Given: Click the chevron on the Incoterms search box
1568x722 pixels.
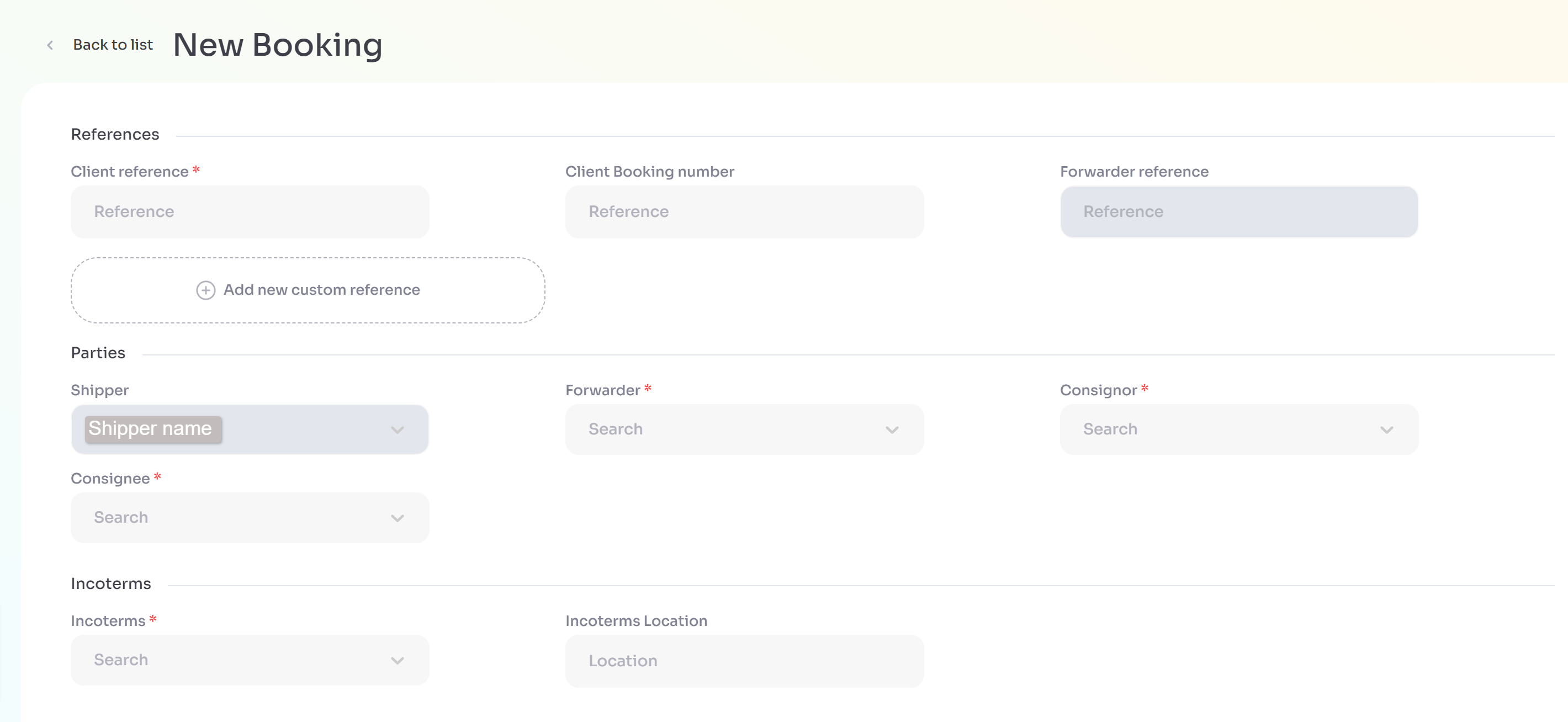Looking at the screenshot, I should click(x=398, y=661).
